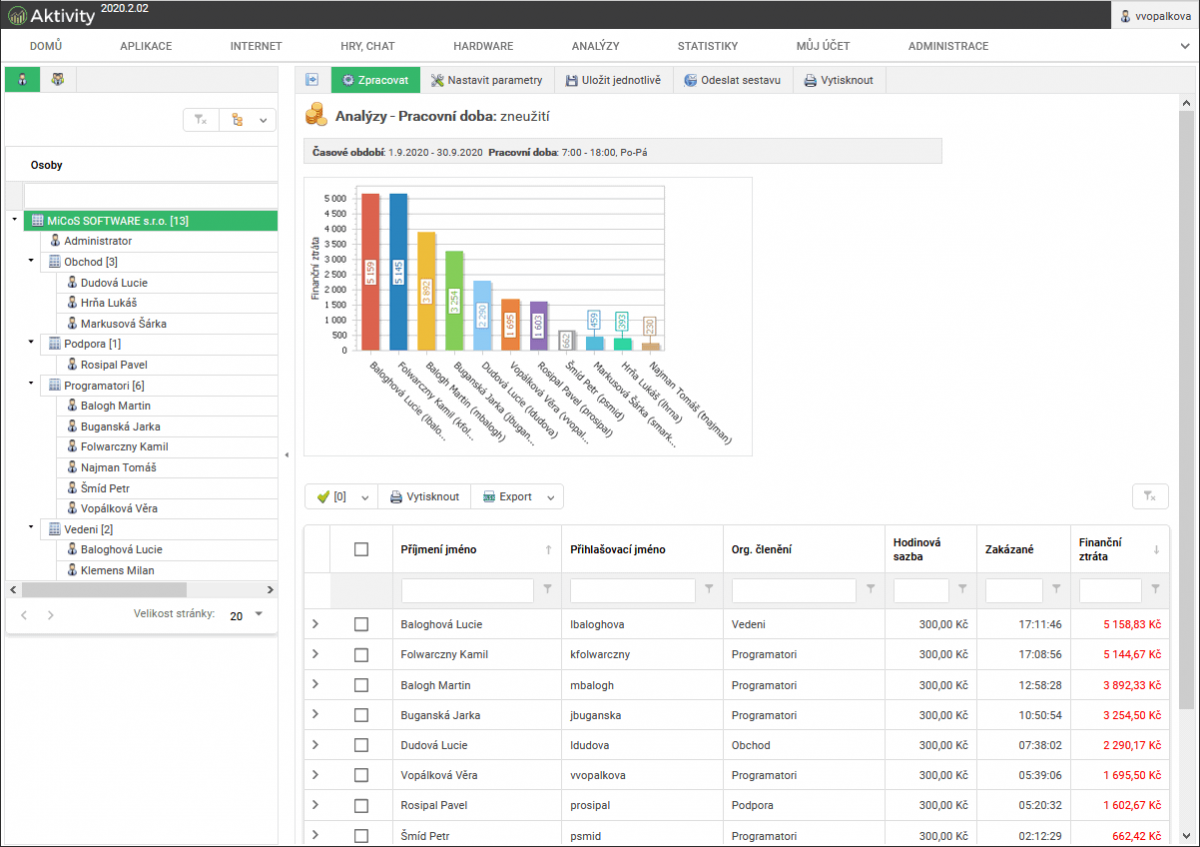Open filter icon for Příjmení jméno column
The image size is (1200, 847).
(547, 590)
